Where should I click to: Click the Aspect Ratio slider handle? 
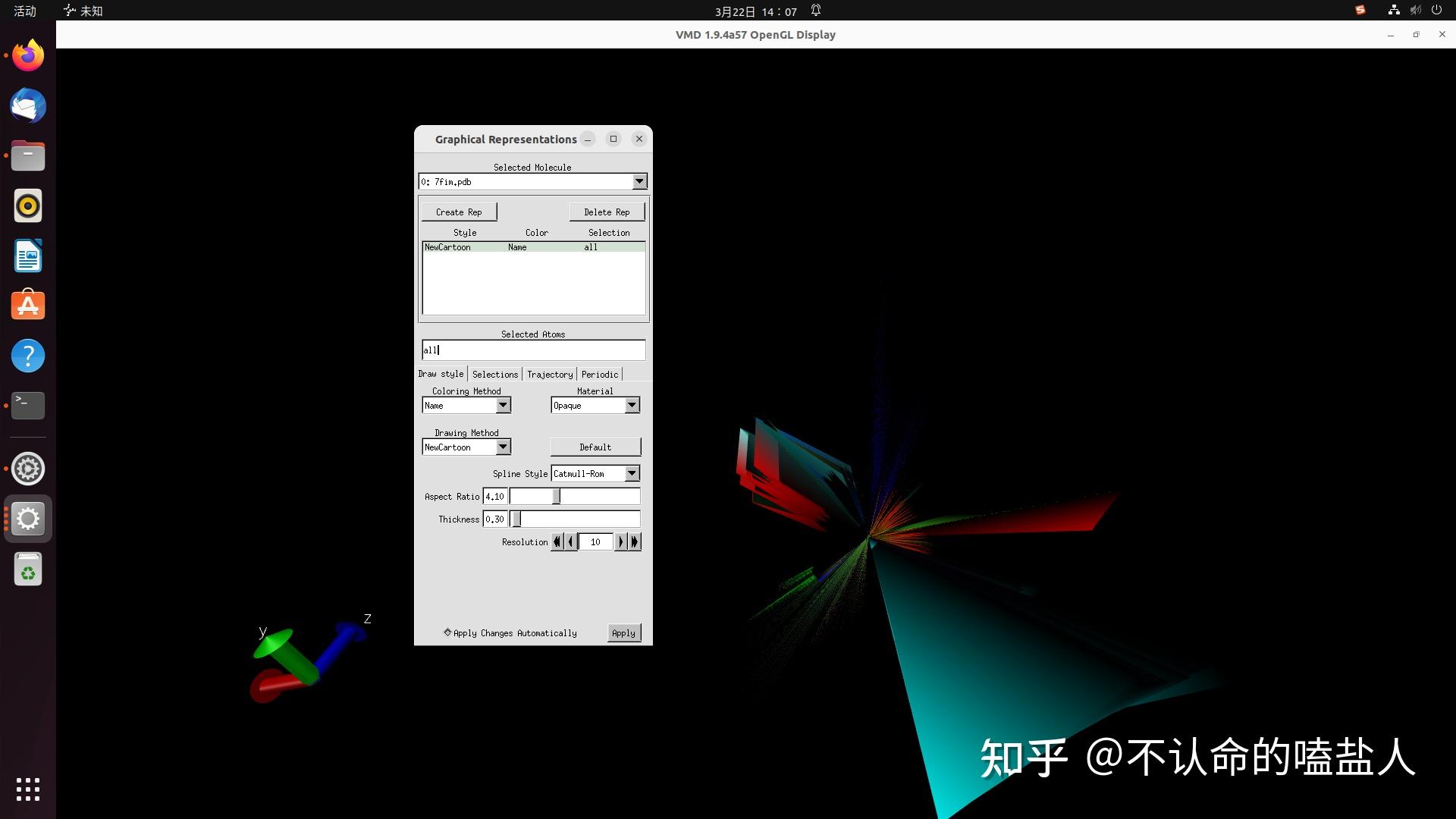pyautogui.click(x=556, y=496)
